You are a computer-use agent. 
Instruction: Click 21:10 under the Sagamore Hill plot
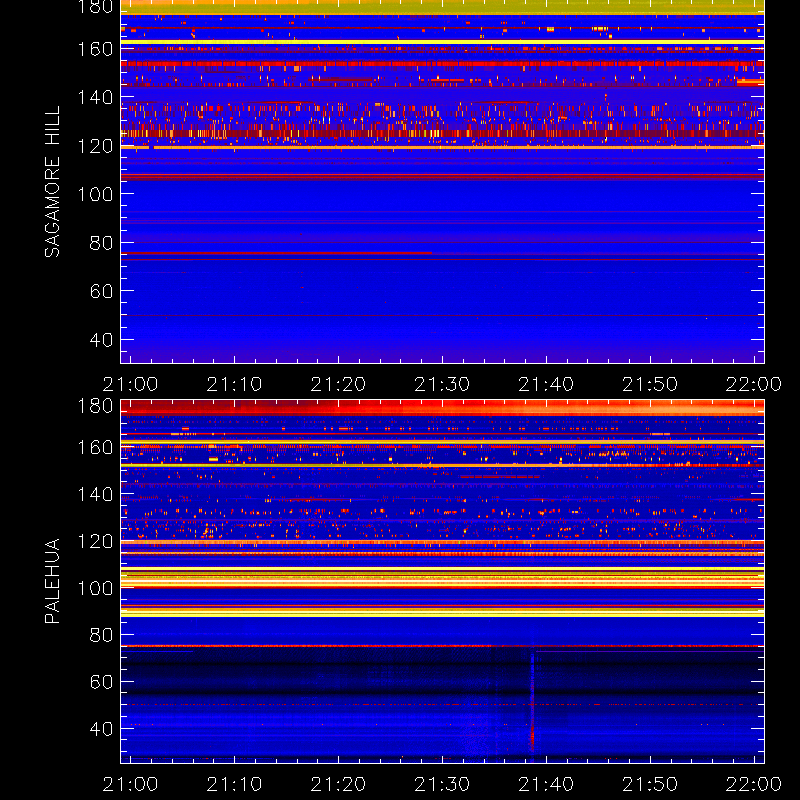tap(234, 384)
